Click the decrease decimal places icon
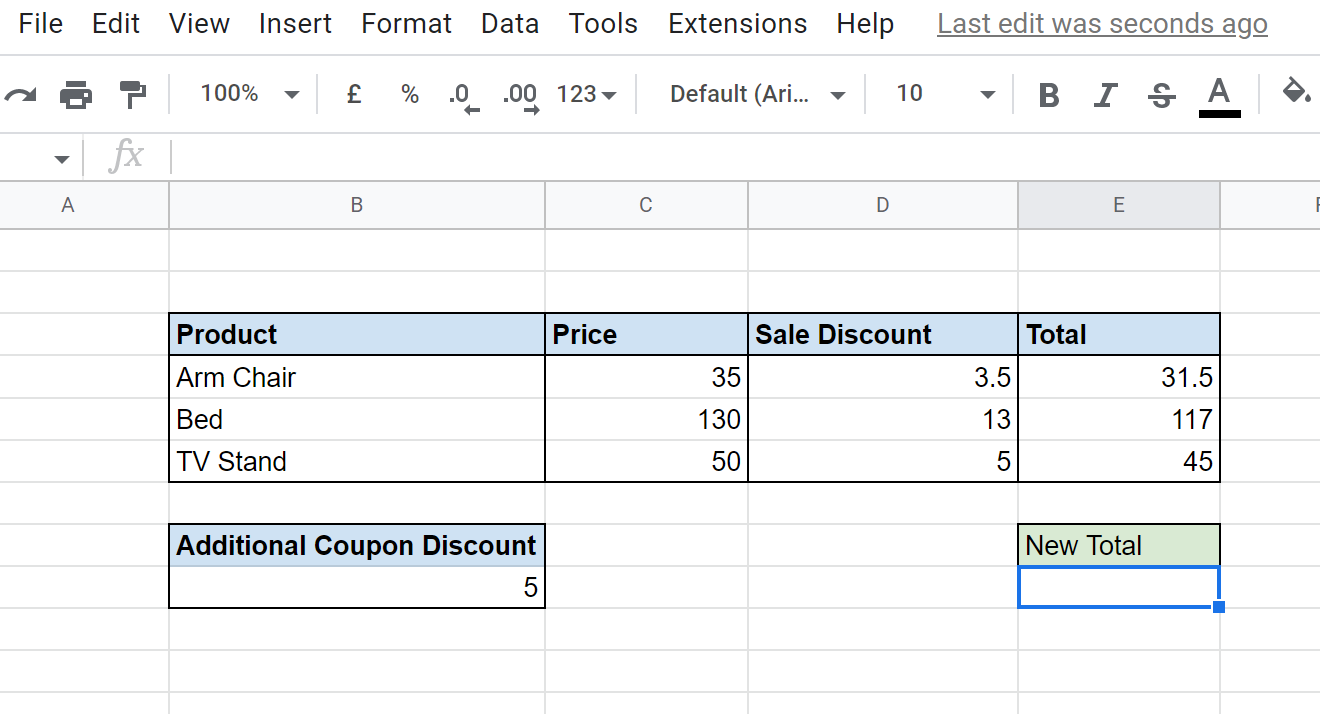1320x714 pixels. point(462,93)
